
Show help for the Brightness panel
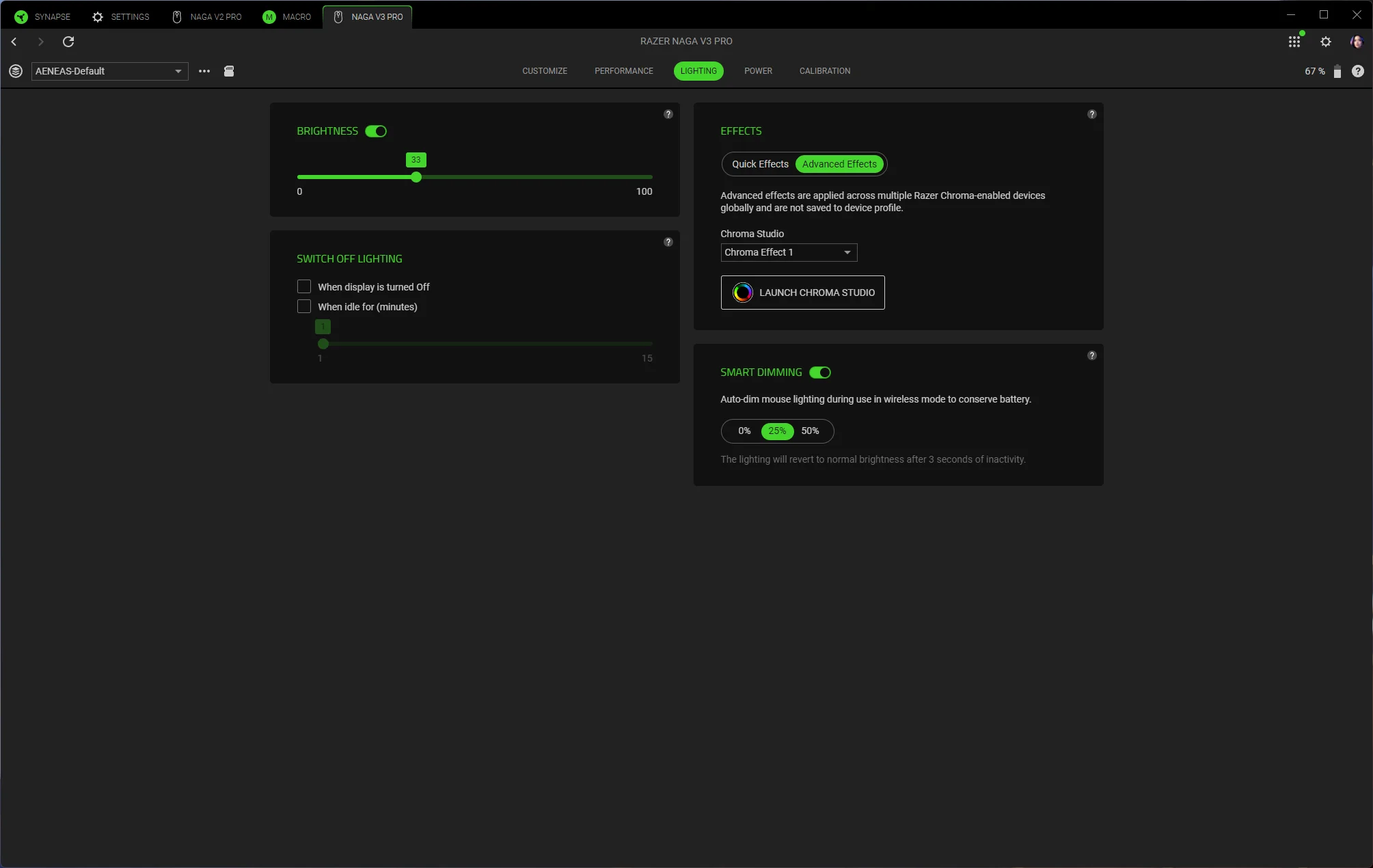tap(668, 114)
